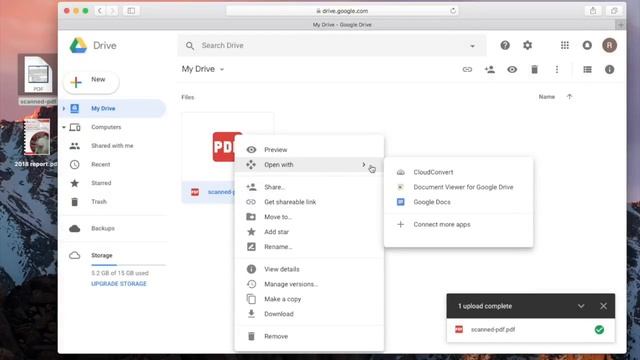Open the Google account avatar

609,45
